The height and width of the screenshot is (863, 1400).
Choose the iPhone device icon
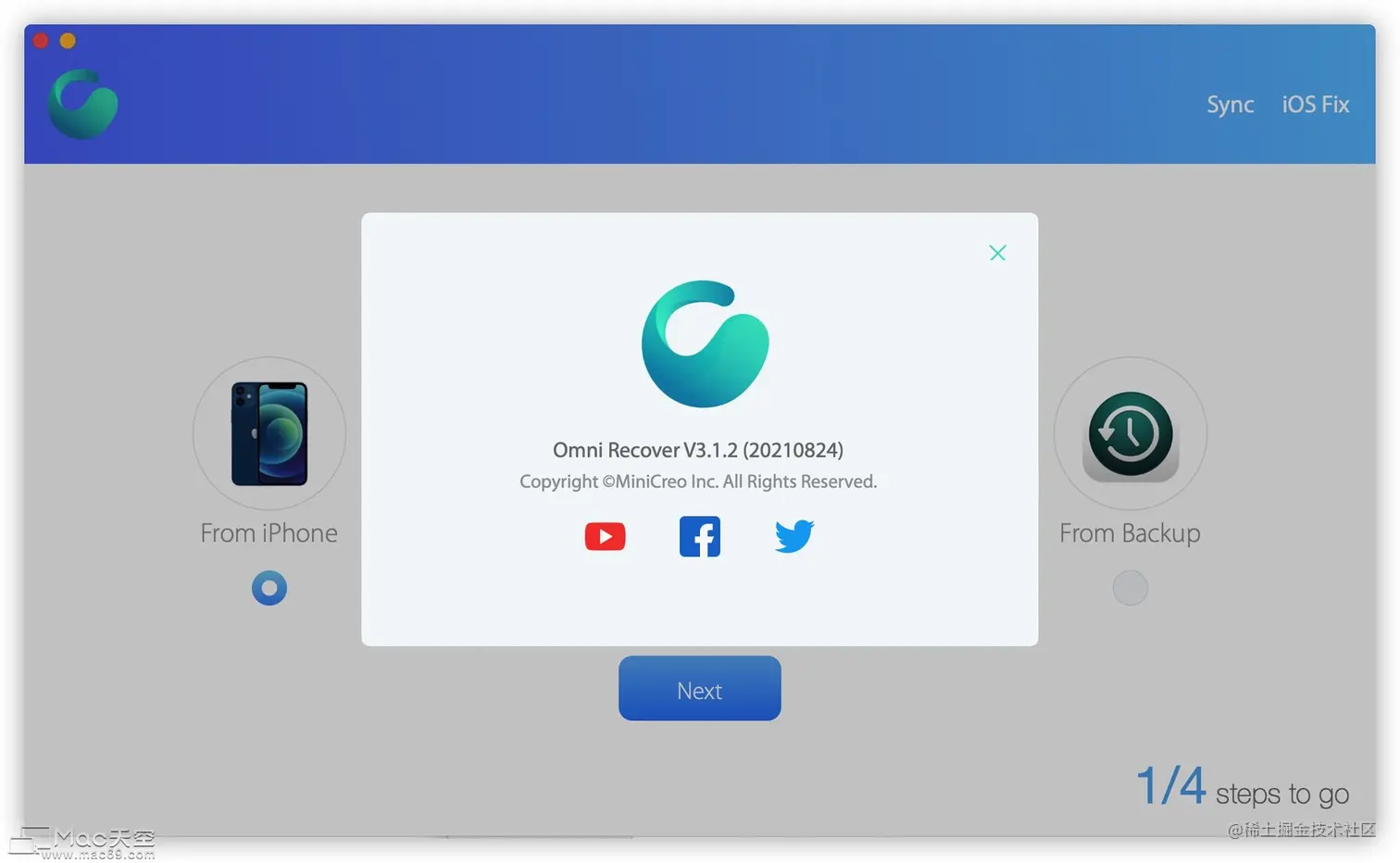[x=269, y=433]
